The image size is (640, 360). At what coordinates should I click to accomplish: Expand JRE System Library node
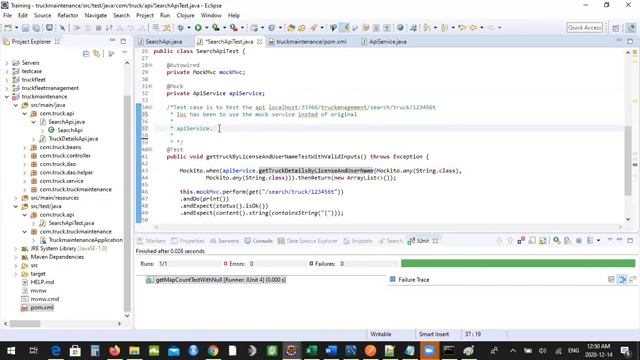[x=16, y=249]
